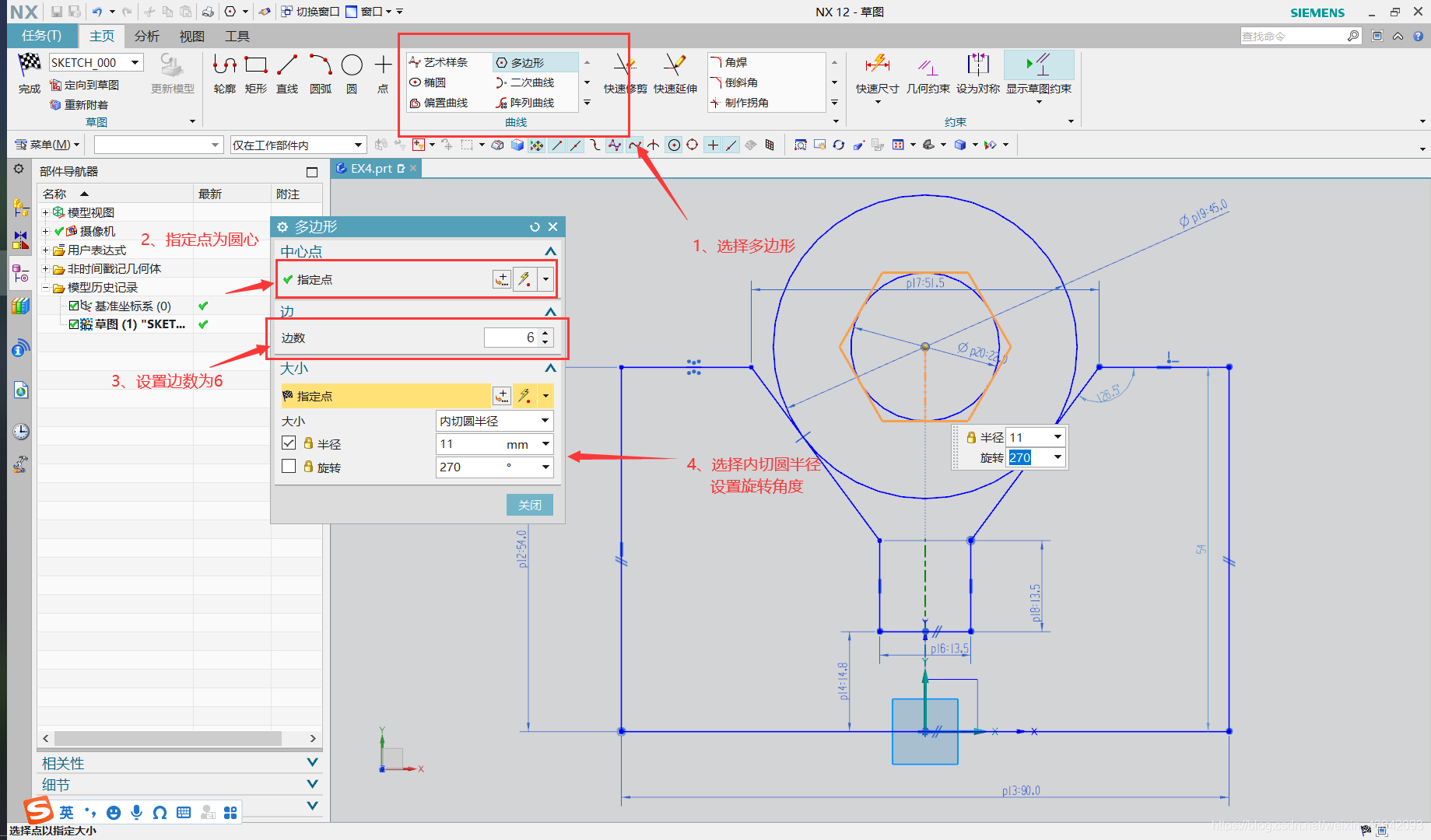Open the Part Navigator settings gear

(19, 170)
